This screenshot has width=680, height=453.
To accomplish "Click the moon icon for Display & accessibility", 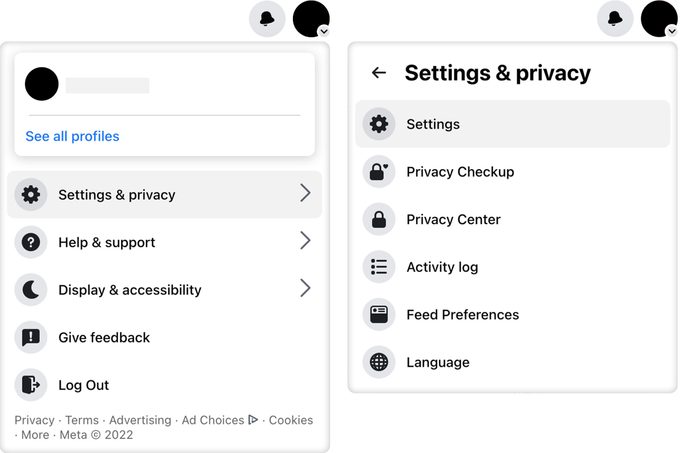I will point(31,290).
